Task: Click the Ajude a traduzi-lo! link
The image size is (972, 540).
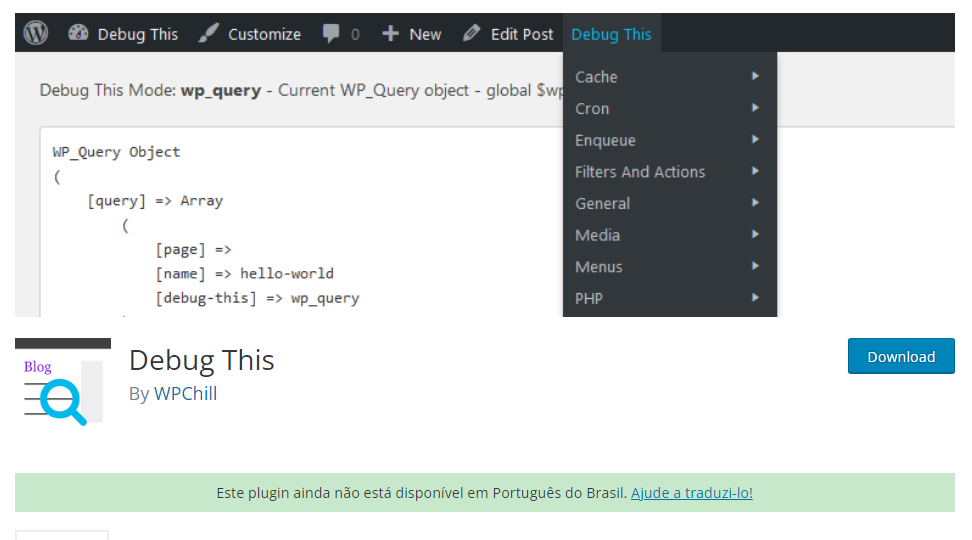Action: (x=692, y=493)
